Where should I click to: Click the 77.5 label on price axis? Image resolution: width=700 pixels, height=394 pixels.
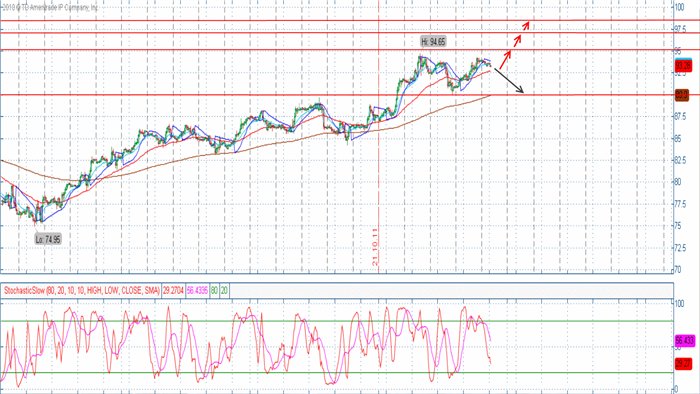[680, 204]
